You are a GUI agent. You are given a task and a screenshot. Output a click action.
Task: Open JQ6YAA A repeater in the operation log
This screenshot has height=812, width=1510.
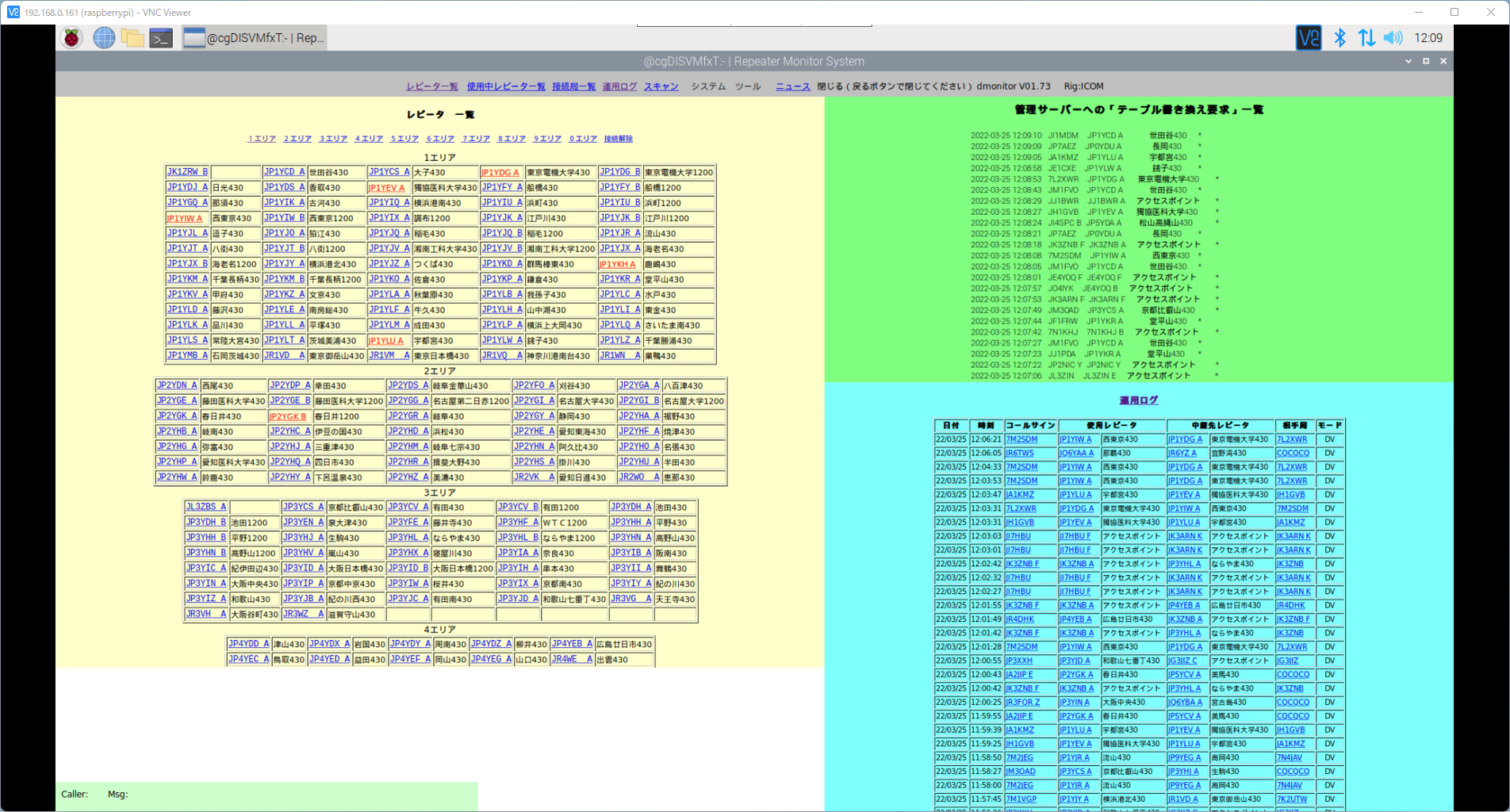point(1076,454)
